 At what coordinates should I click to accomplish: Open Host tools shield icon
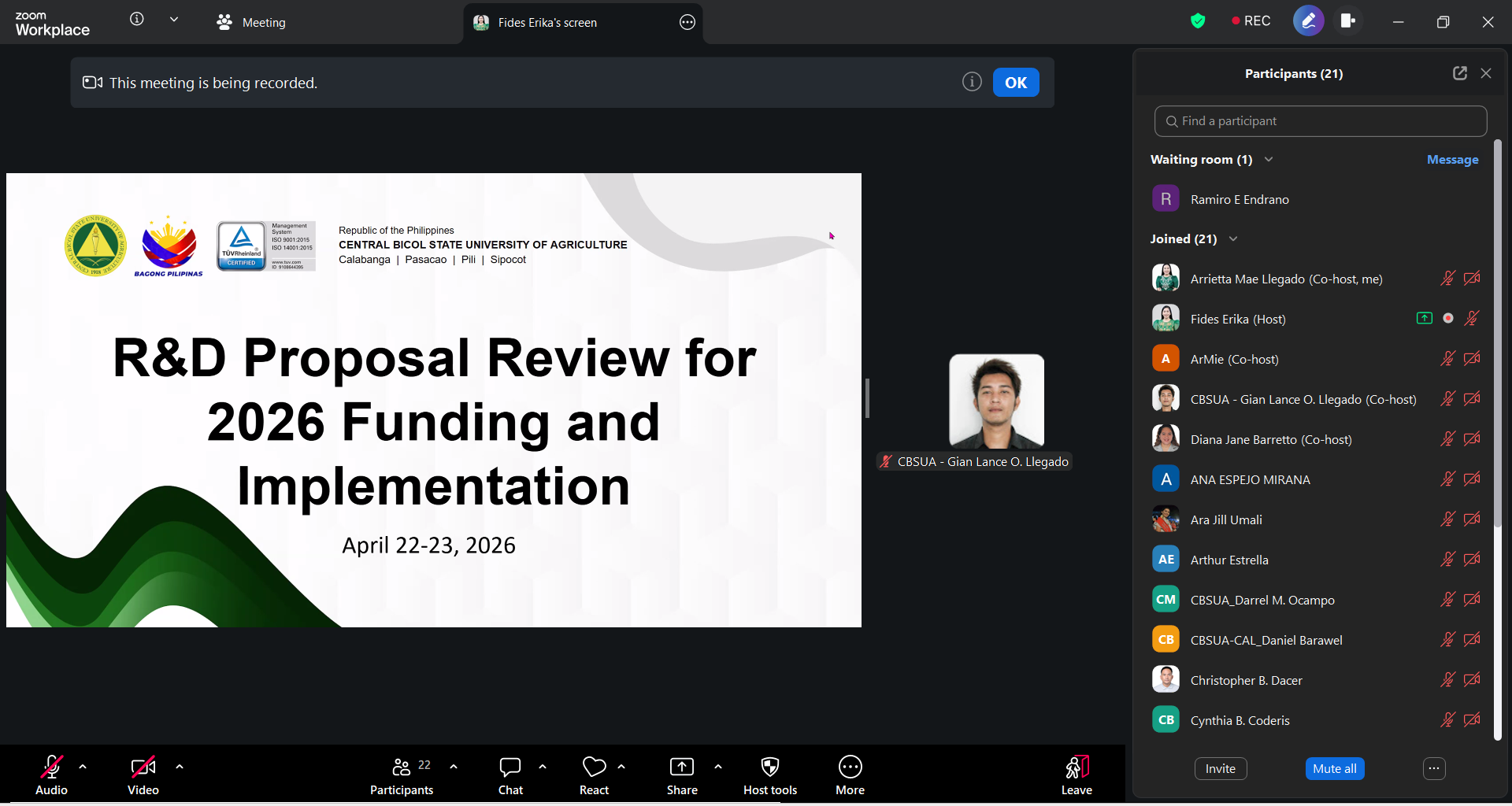[769, 775]
